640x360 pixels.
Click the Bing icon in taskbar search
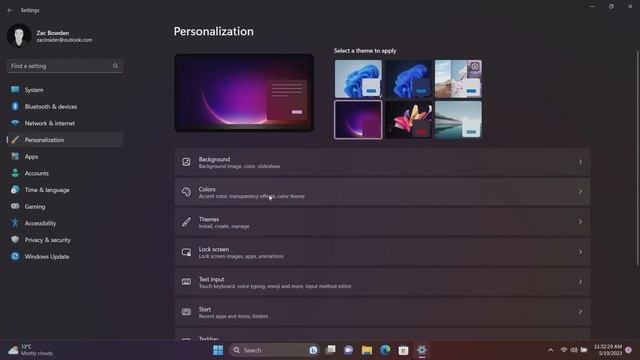coord(313,350)
